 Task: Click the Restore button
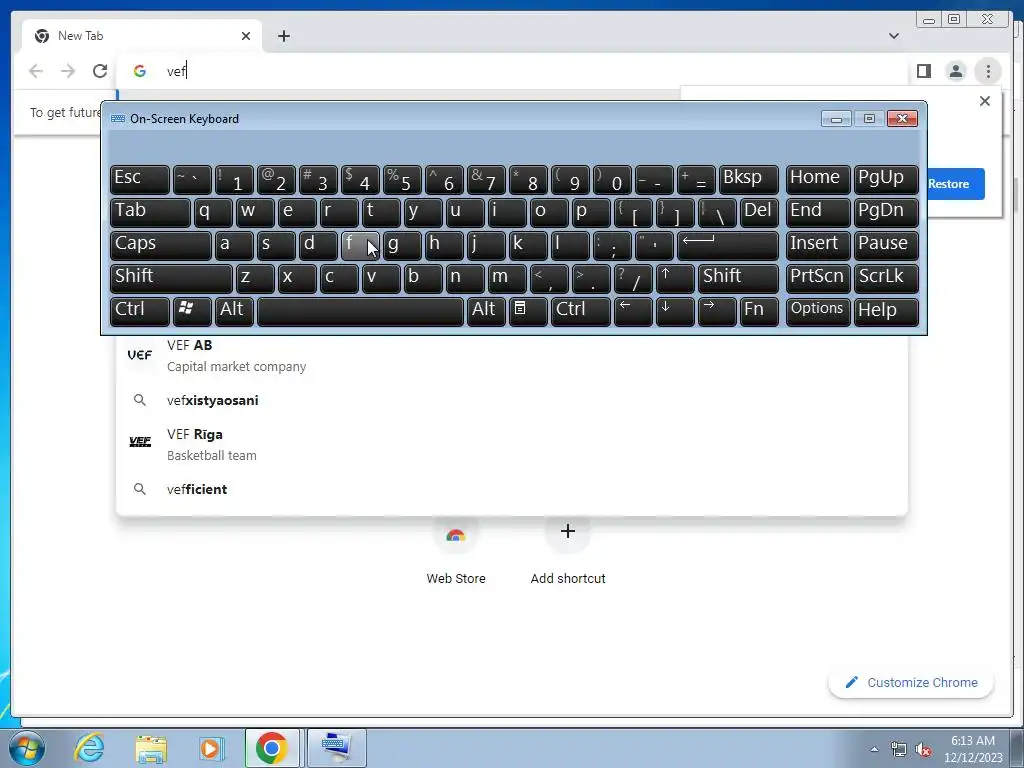click(949, 184)
